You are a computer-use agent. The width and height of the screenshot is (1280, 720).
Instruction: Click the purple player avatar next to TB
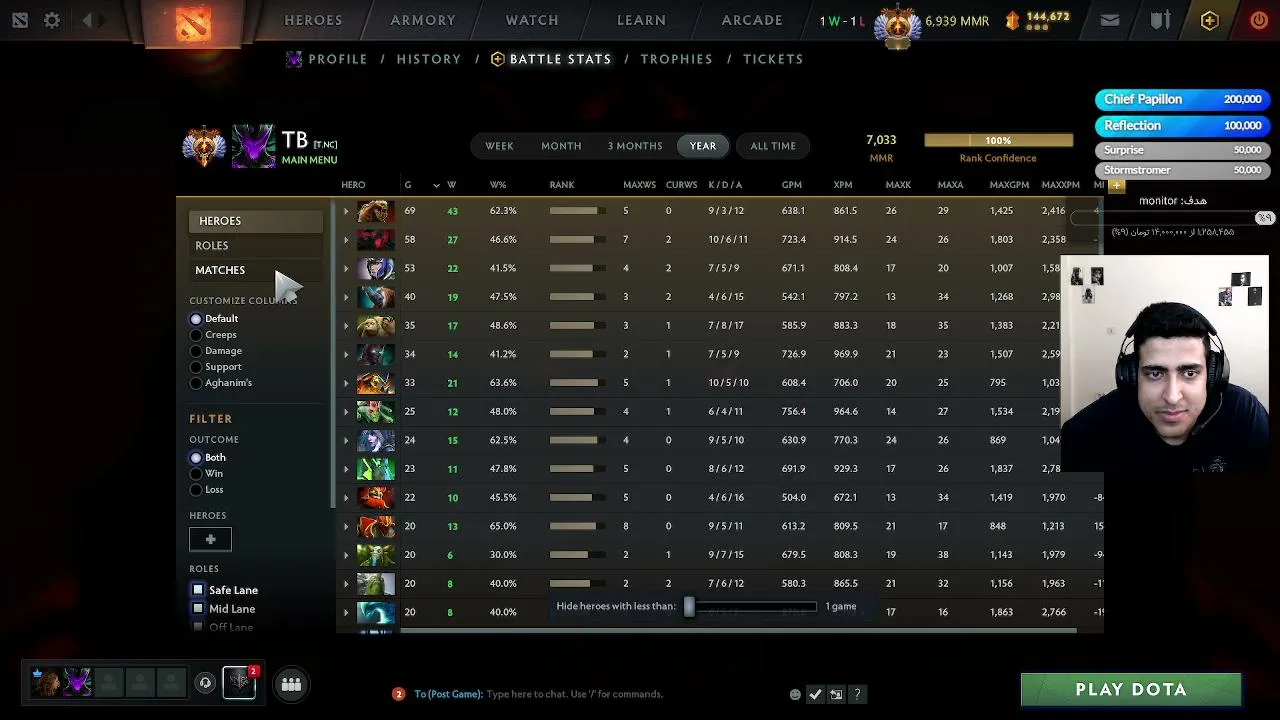[253, 146]
